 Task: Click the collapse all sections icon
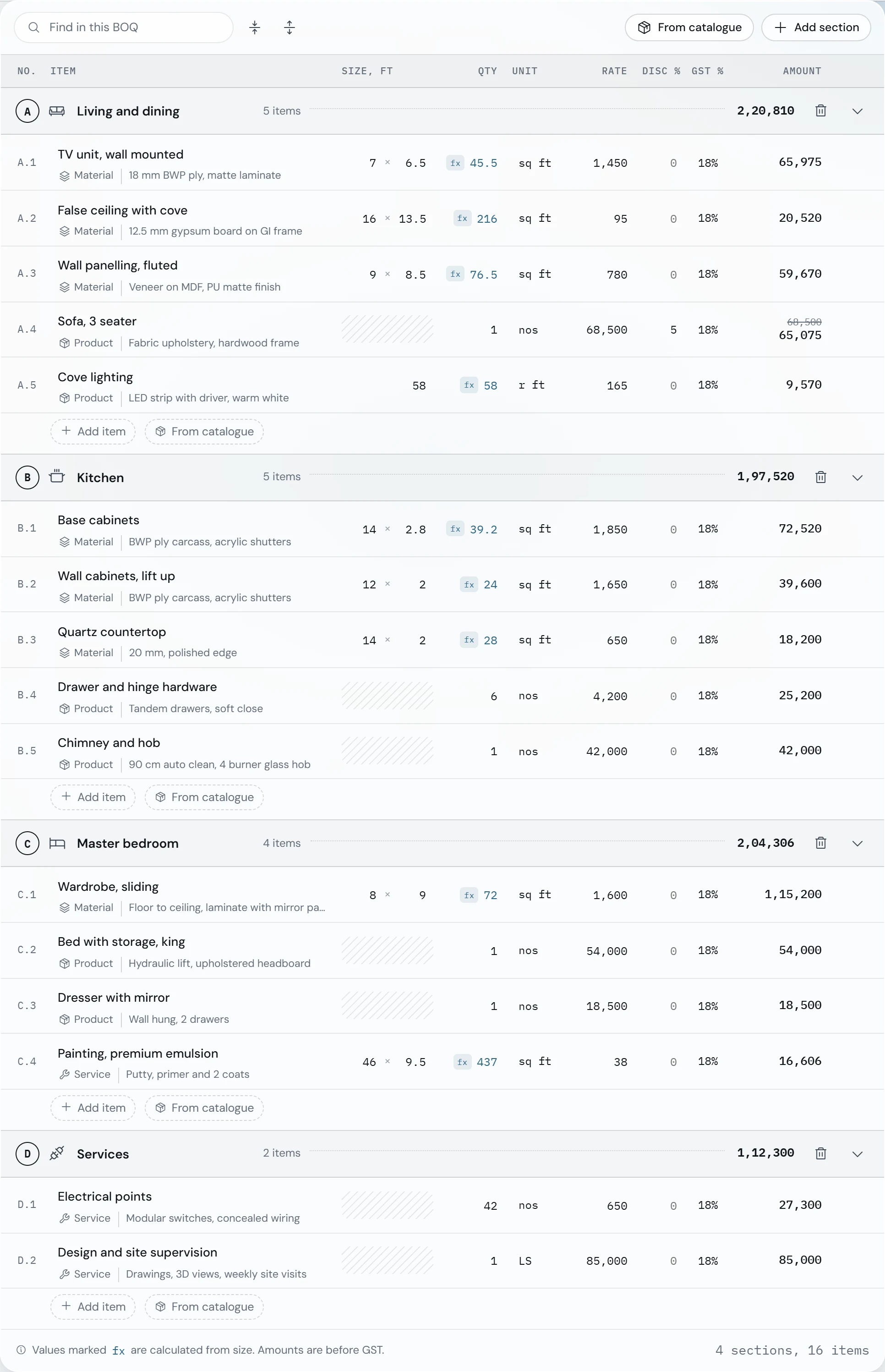point(255,27)
